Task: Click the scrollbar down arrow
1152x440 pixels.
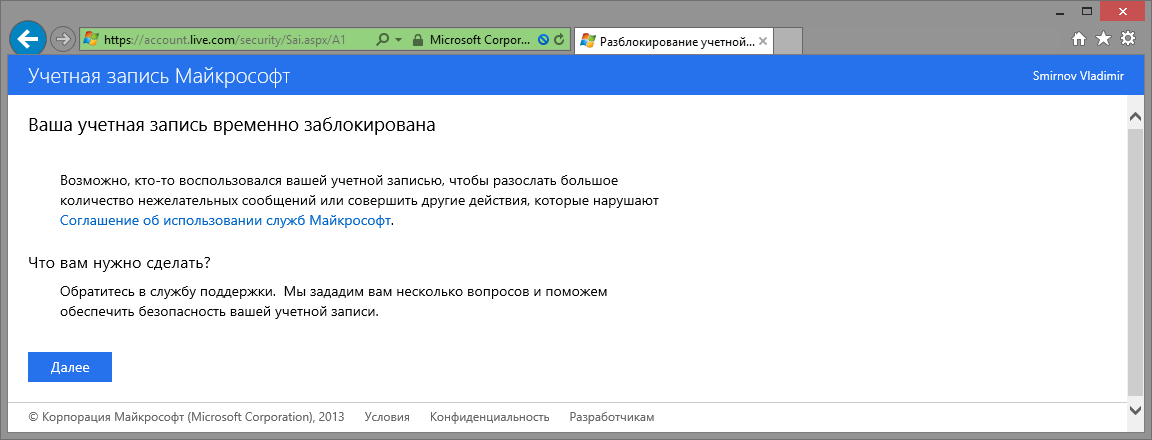Action: pos(1135,410)
